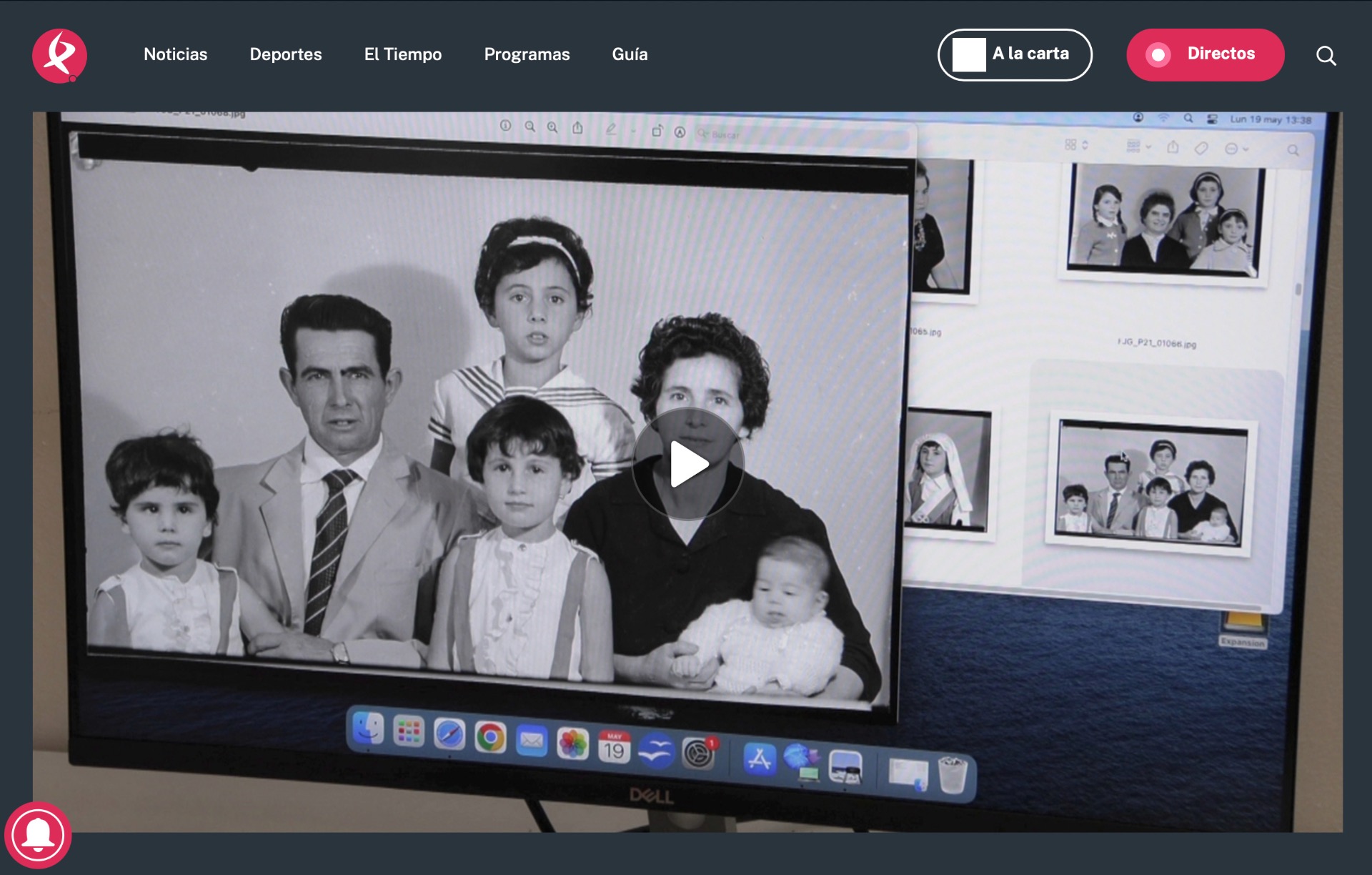
Task: Open the search magnifier icon
Action: [1326, 55]
